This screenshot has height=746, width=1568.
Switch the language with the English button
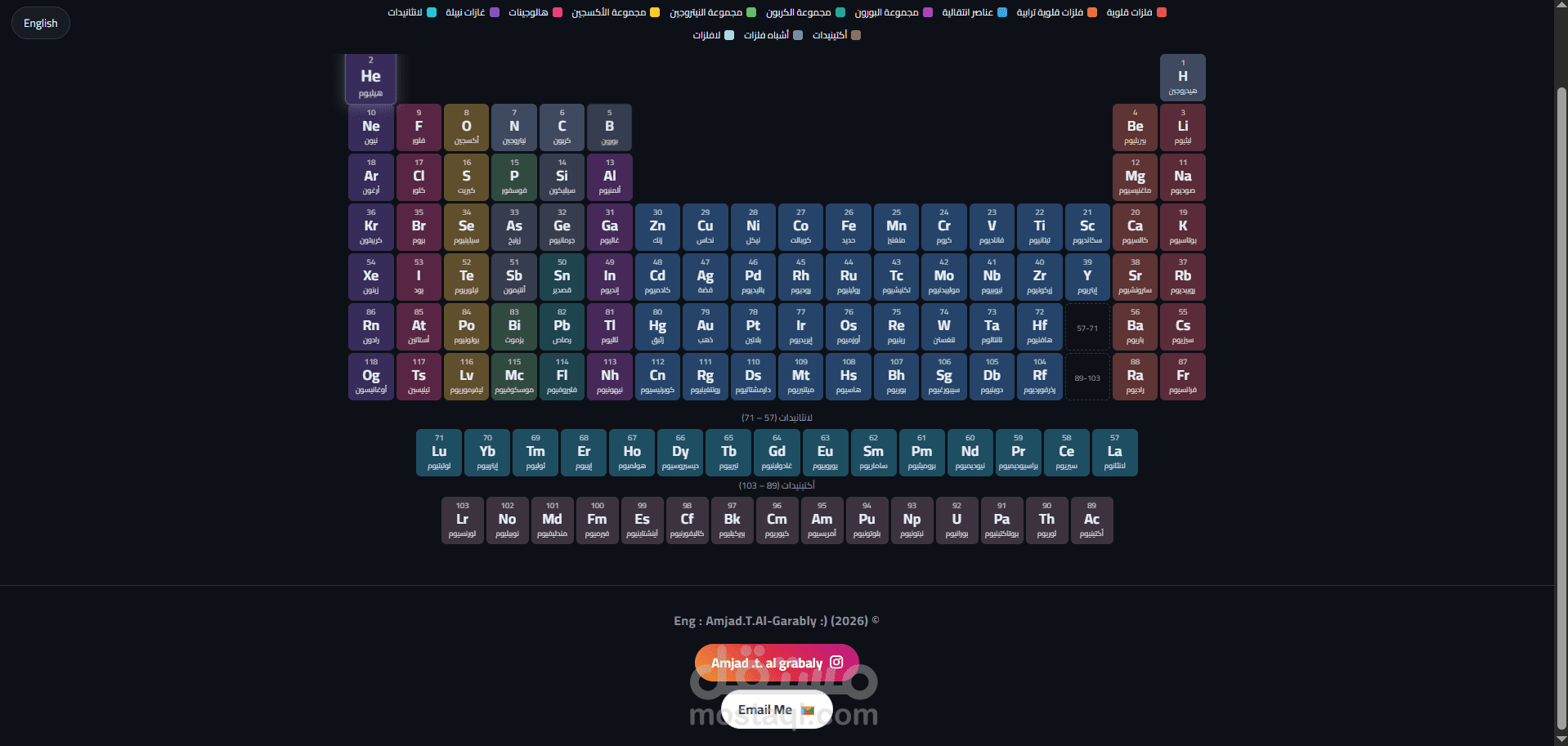click(41, 23)
